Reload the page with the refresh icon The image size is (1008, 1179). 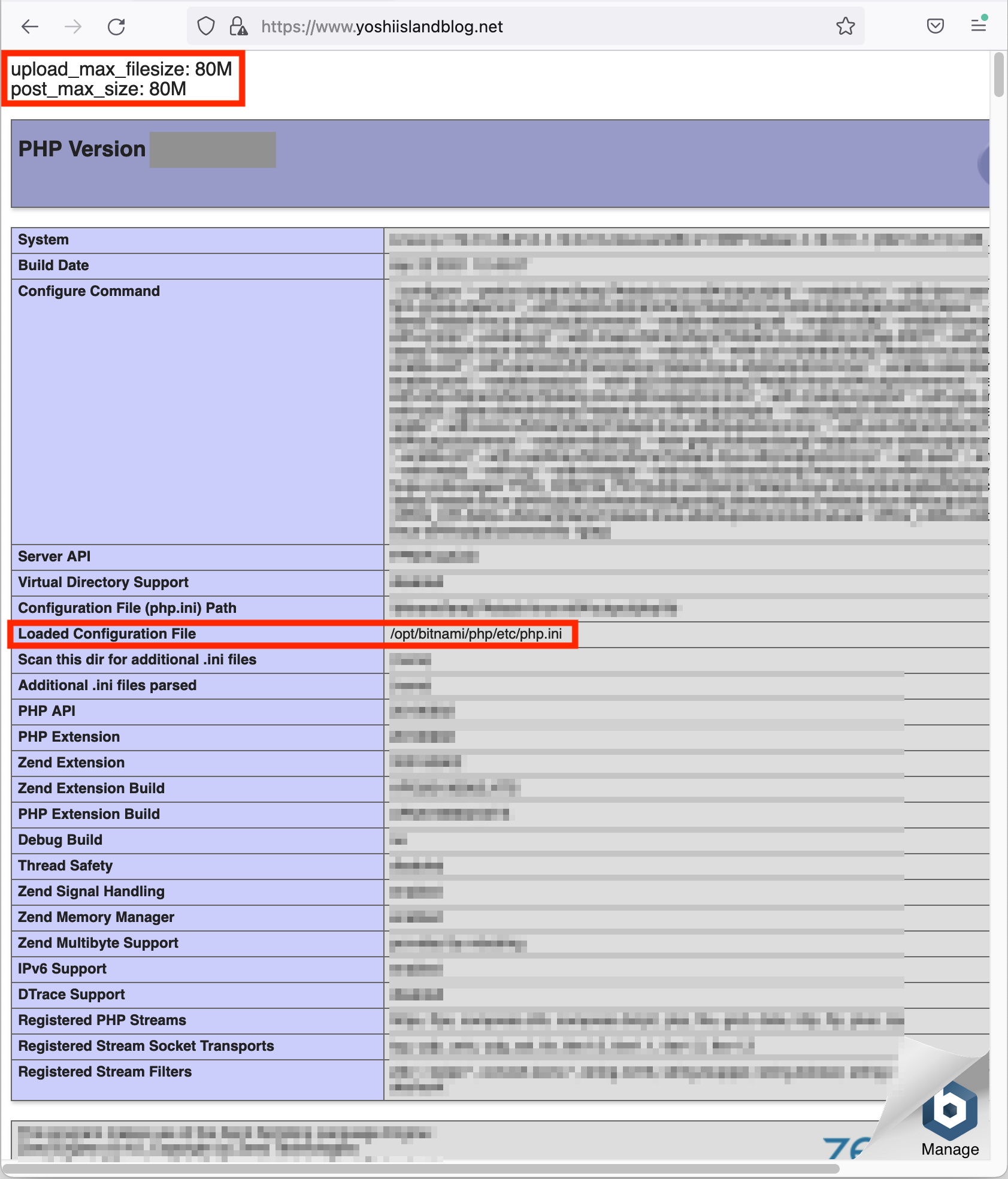(116, 26)
